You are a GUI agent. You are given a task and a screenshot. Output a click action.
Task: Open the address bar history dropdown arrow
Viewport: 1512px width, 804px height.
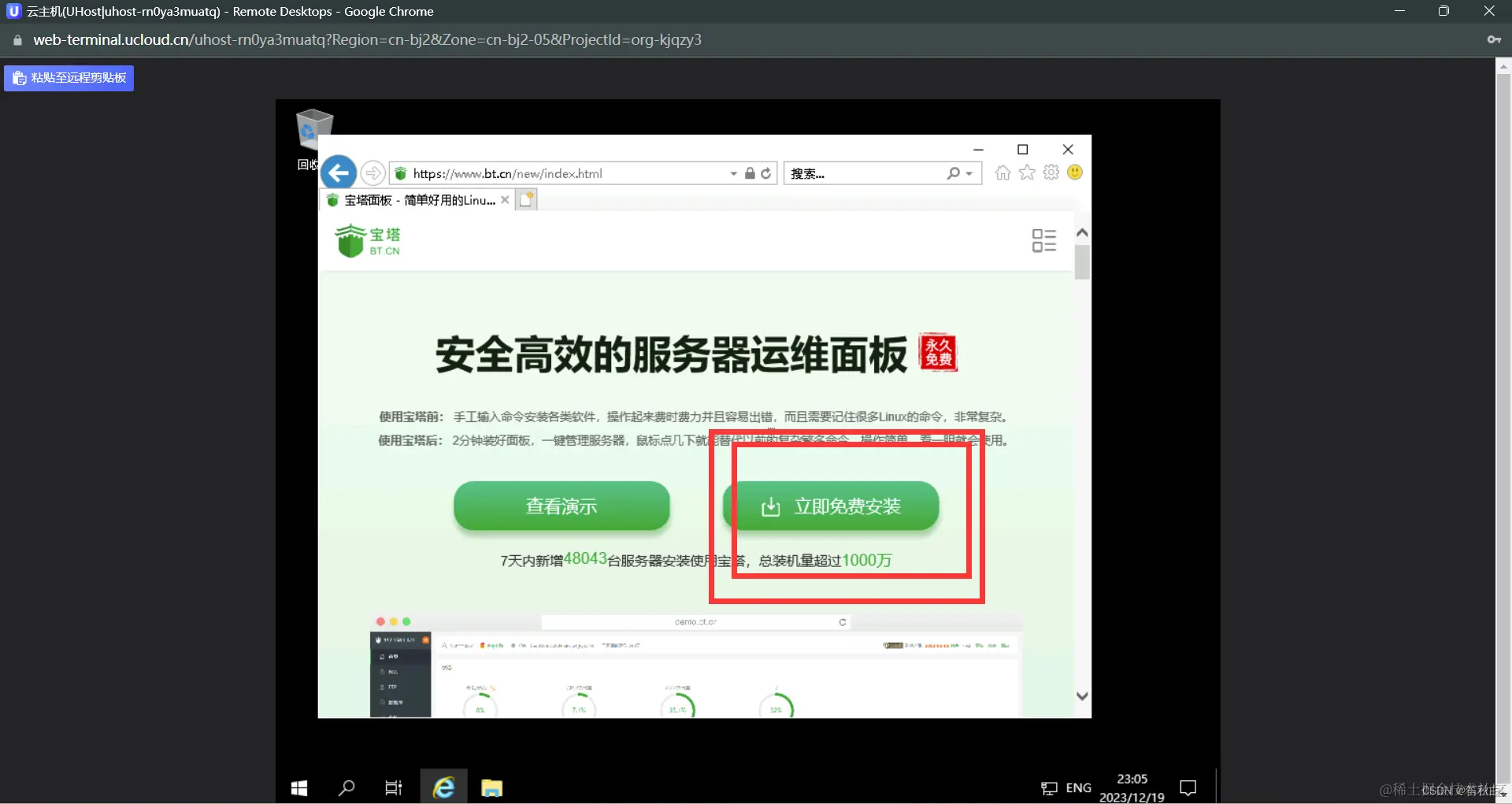pos(732,173)
